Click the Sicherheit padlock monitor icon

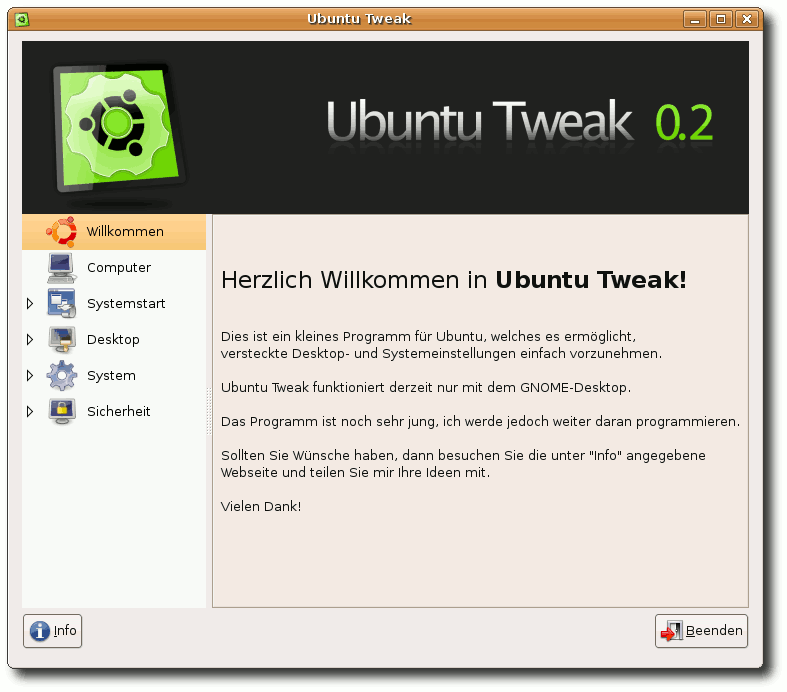coord(62,411)
